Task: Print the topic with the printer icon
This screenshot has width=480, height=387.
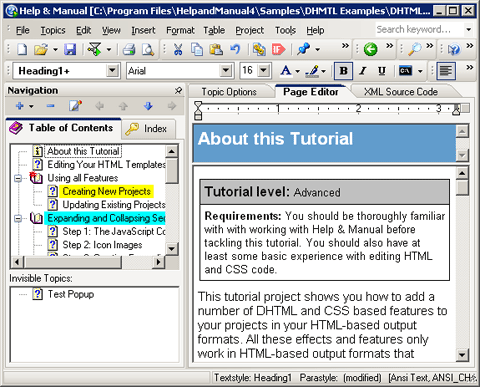Action: click(129, 49)
